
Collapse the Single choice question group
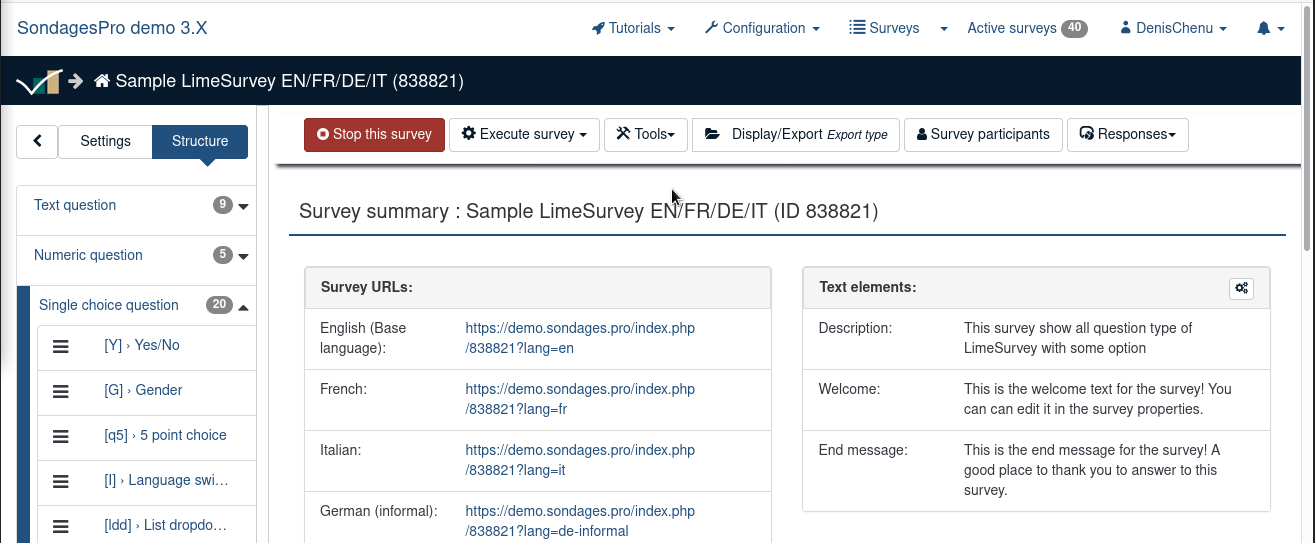243,306
